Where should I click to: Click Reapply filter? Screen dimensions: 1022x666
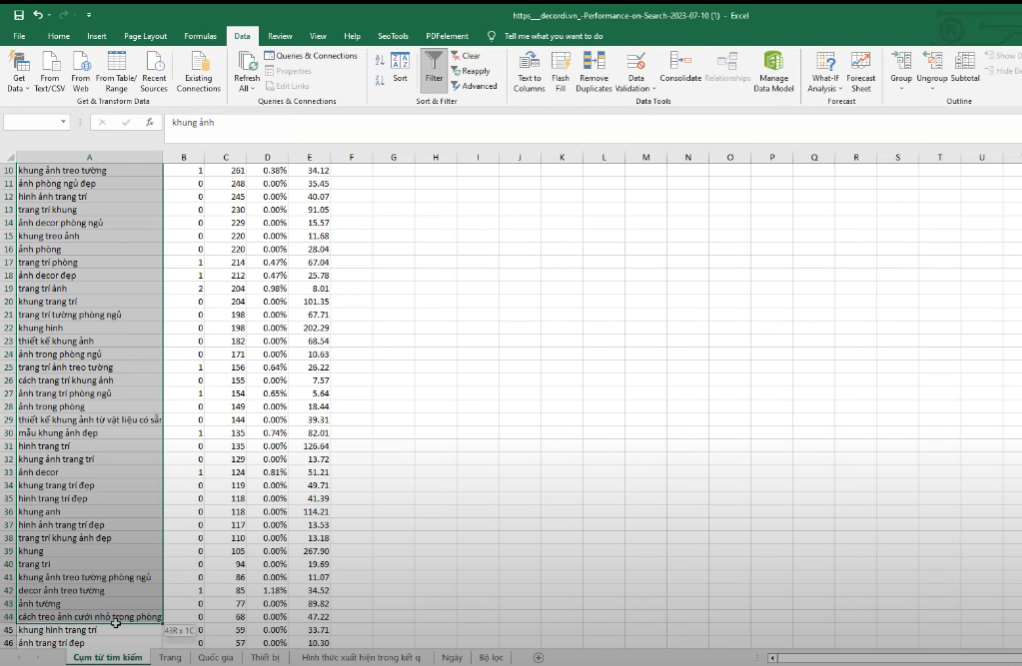470,71
